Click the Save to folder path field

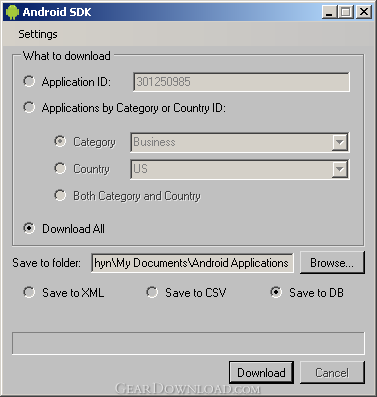tap(192, 263)
